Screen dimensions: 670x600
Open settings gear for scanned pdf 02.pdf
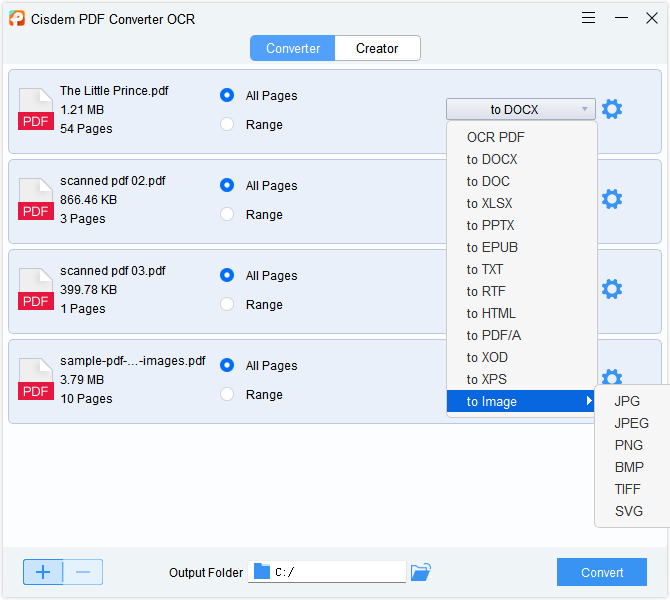[x=612, y=199]
